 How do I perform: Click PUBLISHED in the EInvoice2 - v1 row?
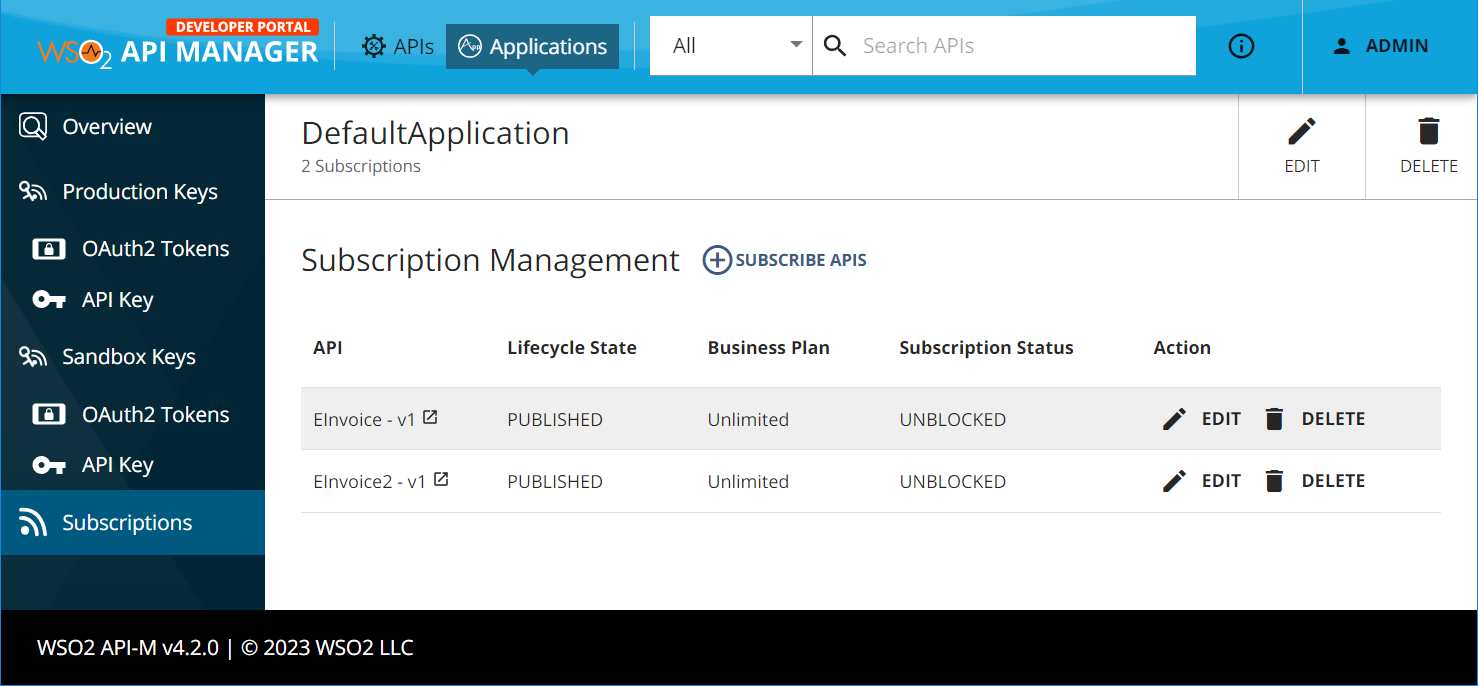(555, 482)
